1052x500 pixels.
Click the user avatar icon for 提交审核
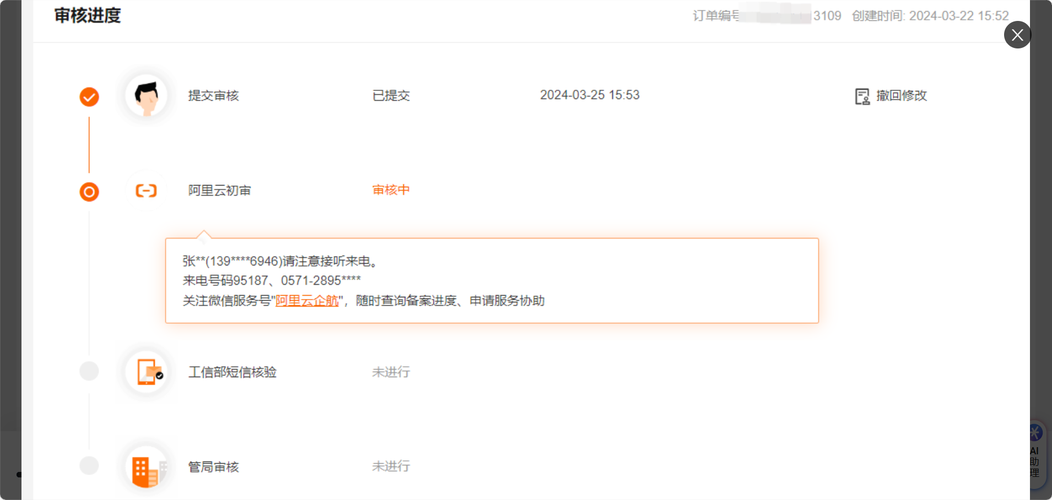point(146,96)
